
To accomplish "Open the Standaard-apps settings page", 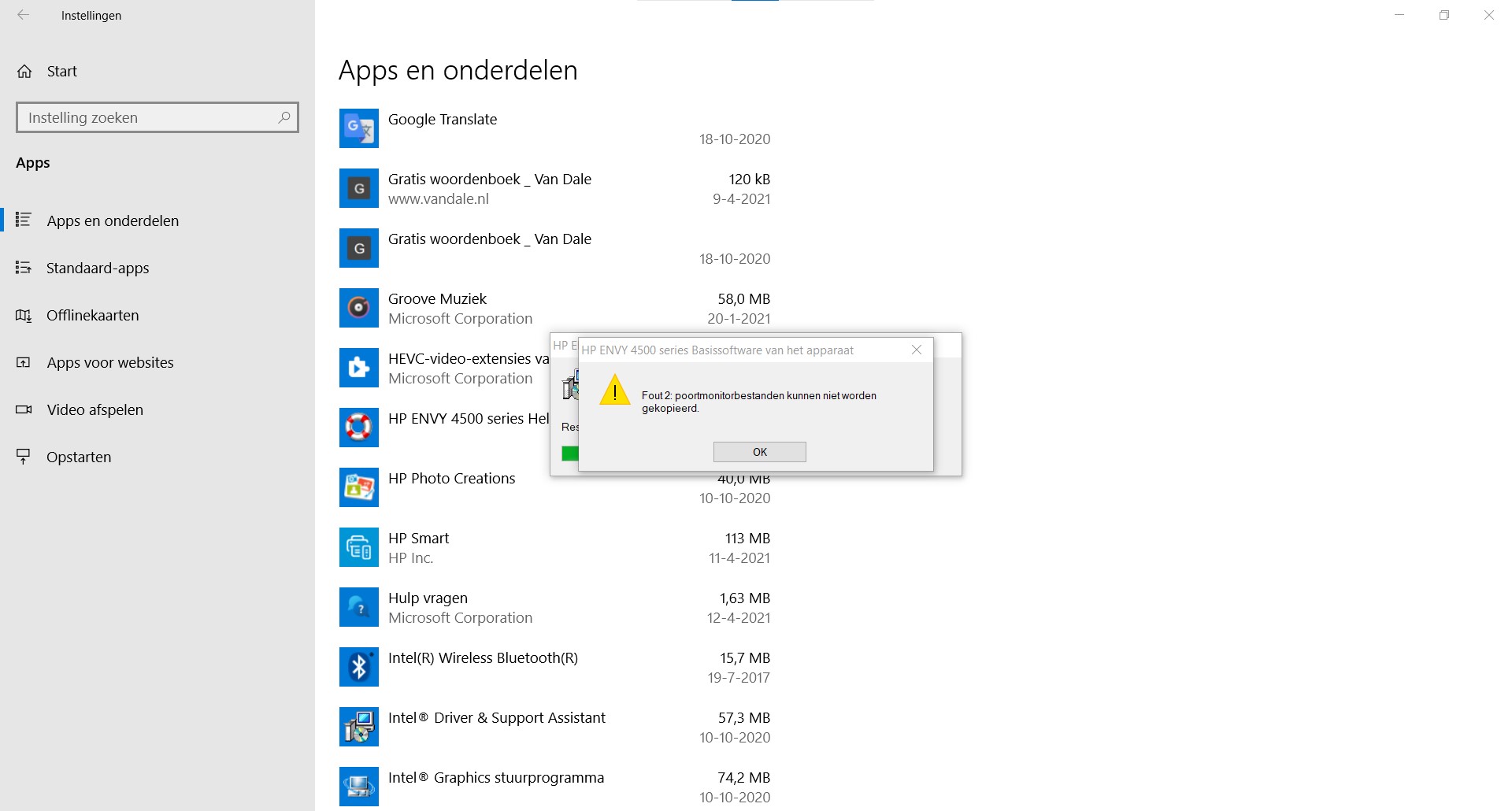I will pos(157,268).
